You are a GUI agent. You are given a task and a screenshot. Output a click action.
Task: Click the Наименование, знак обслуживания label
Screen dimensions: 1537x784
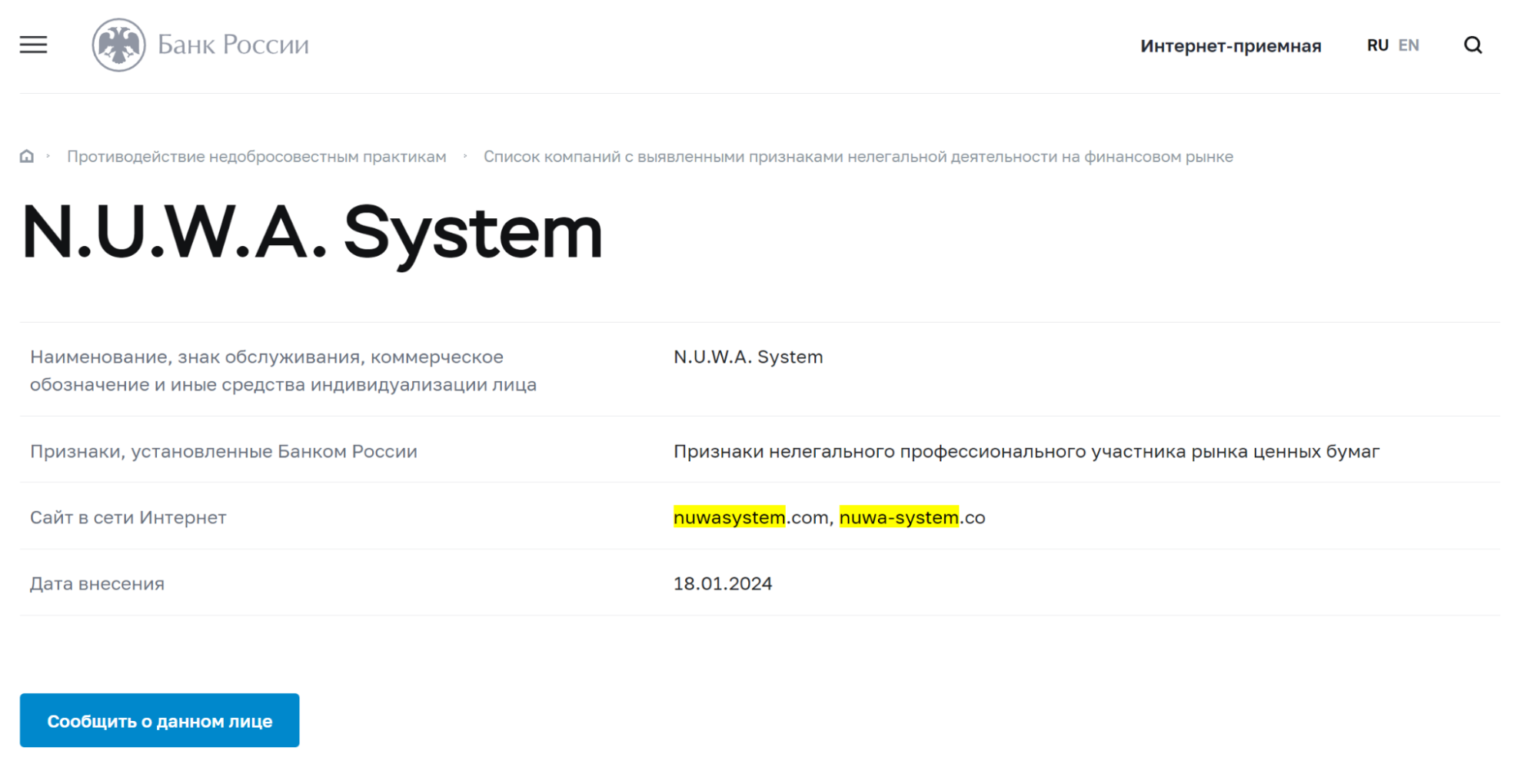[x=283, y=370]
